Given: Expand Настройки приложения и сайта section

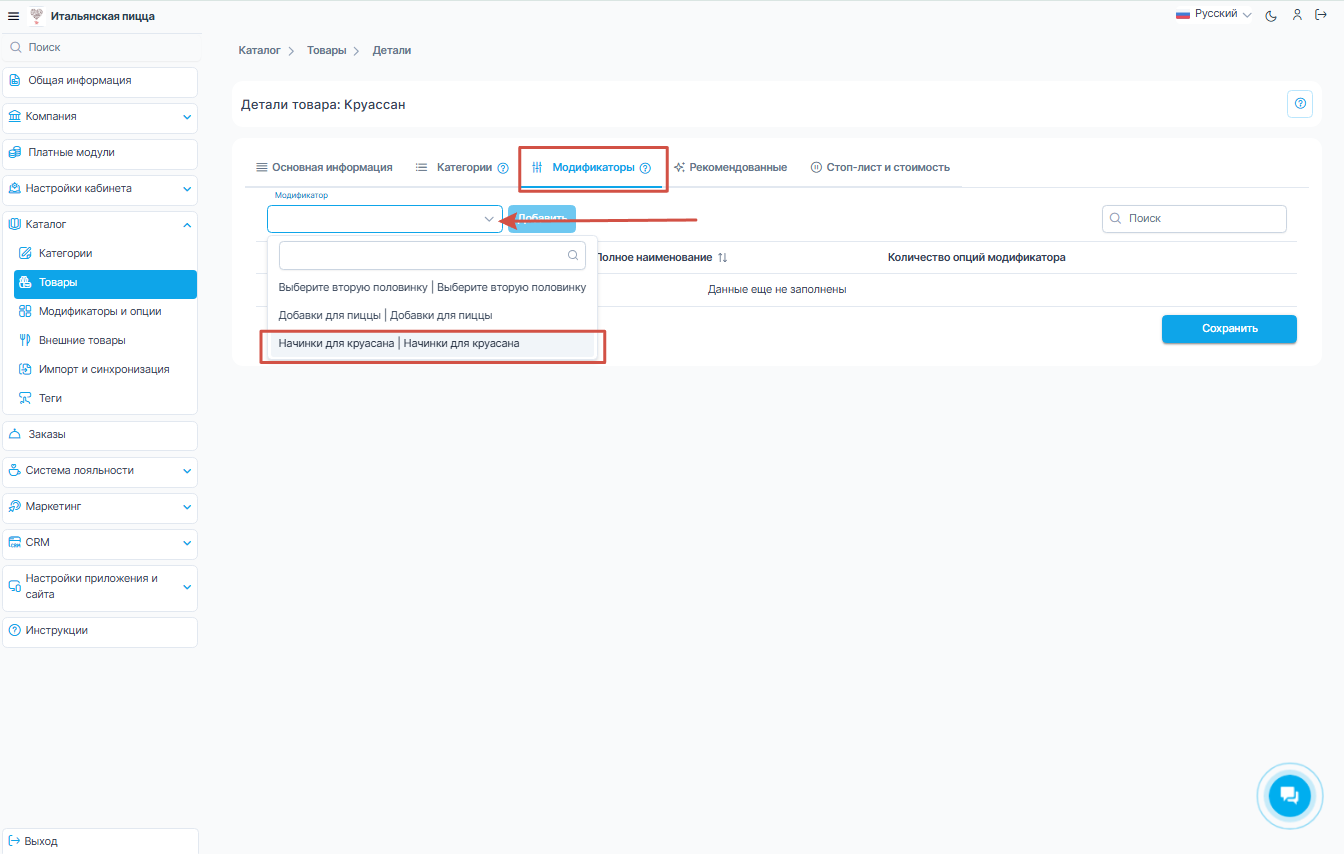Looking at the screenshot, I should pyautogui.click(x=187, y=587).
